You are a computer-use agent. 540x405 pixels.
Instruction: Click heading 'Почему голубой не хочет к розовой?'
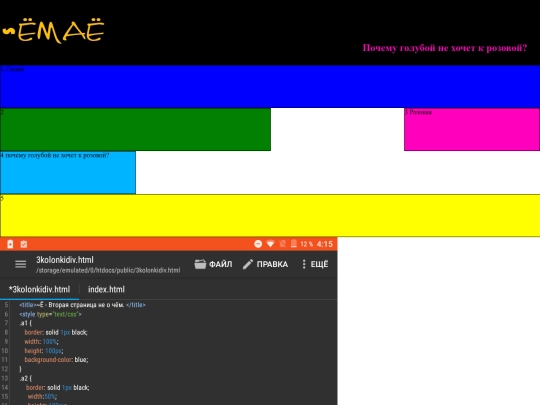445,48
